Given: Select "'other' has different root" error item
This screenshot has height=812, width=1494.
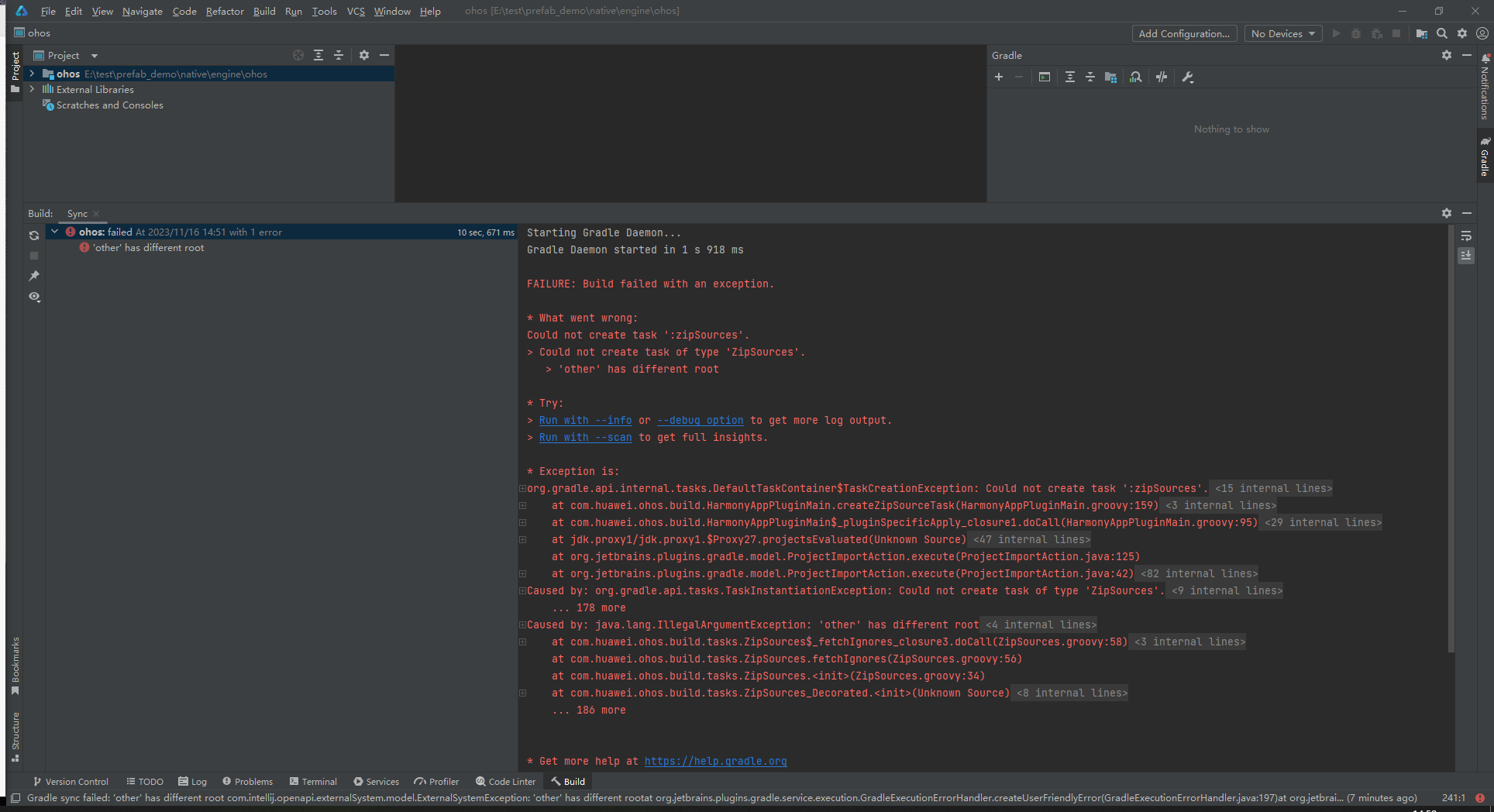Looking at the screenshot, I should click(x=149, y=248).
